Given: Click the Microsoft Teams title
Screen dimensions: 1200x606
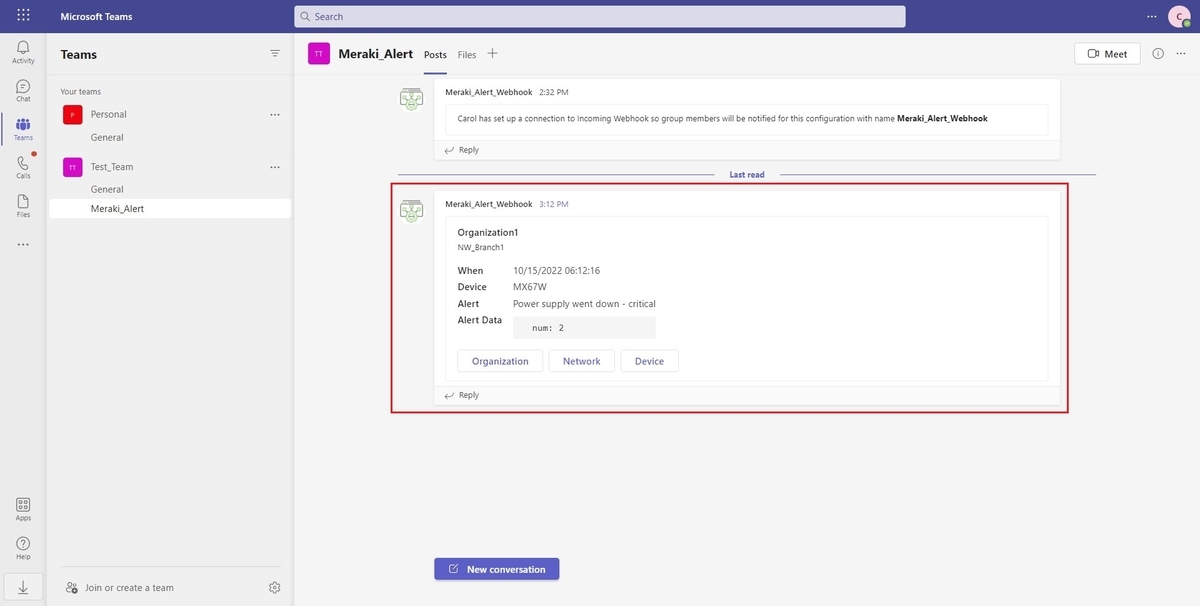Looking at the screenshot, I should [x=96, y=17].
